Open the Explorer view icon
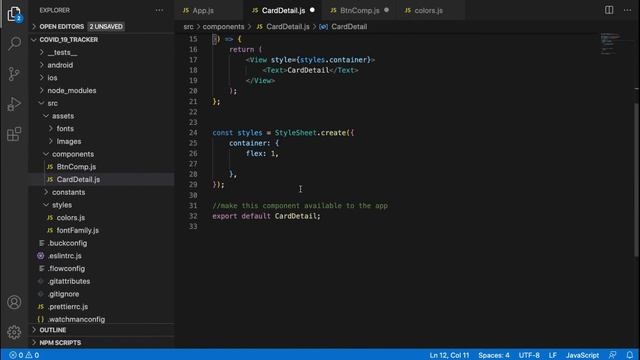The image size is (640, 360). coord(14,14)
